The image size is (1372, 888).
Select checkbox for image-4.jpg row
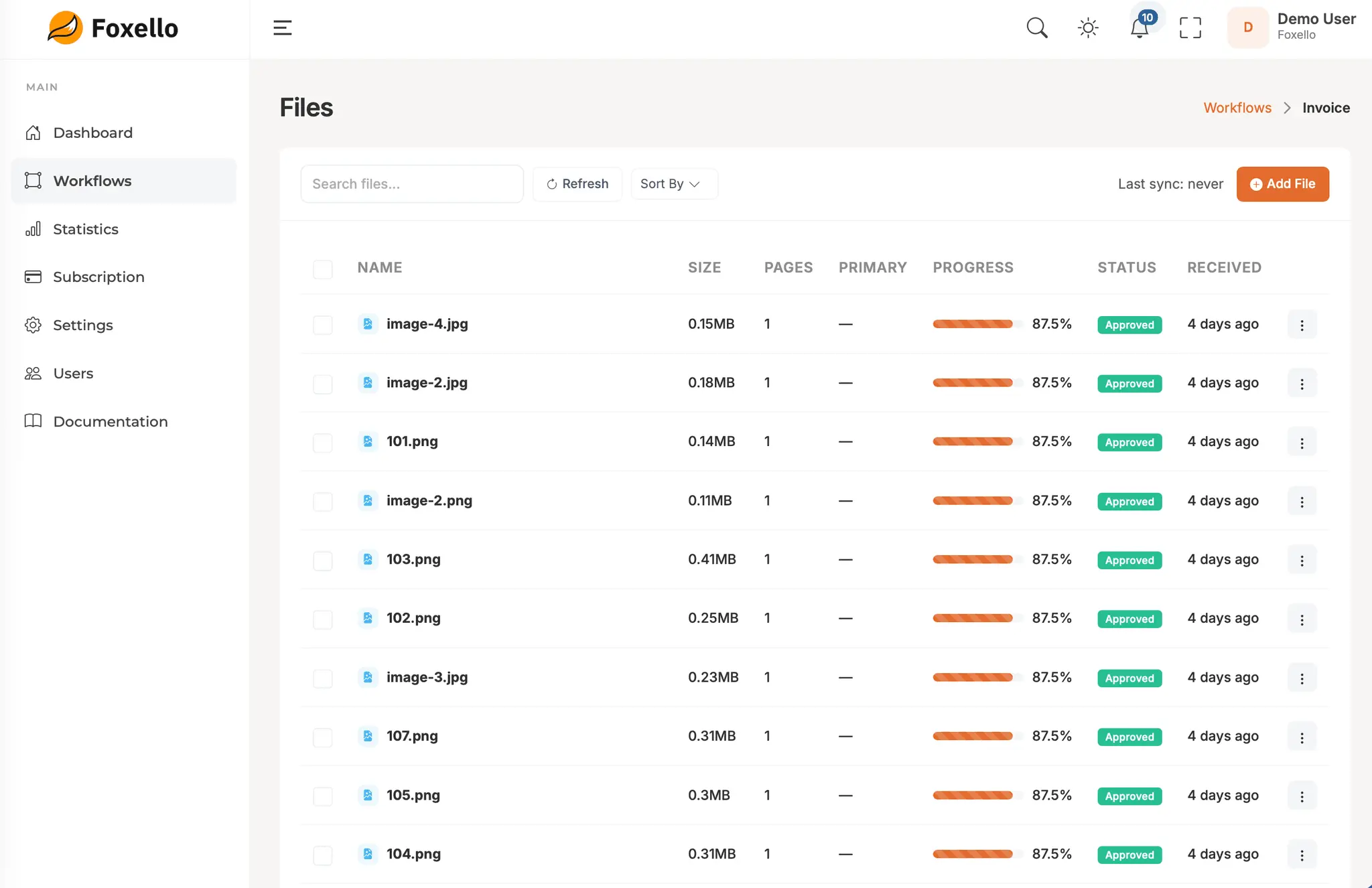[x=323, y=325]
